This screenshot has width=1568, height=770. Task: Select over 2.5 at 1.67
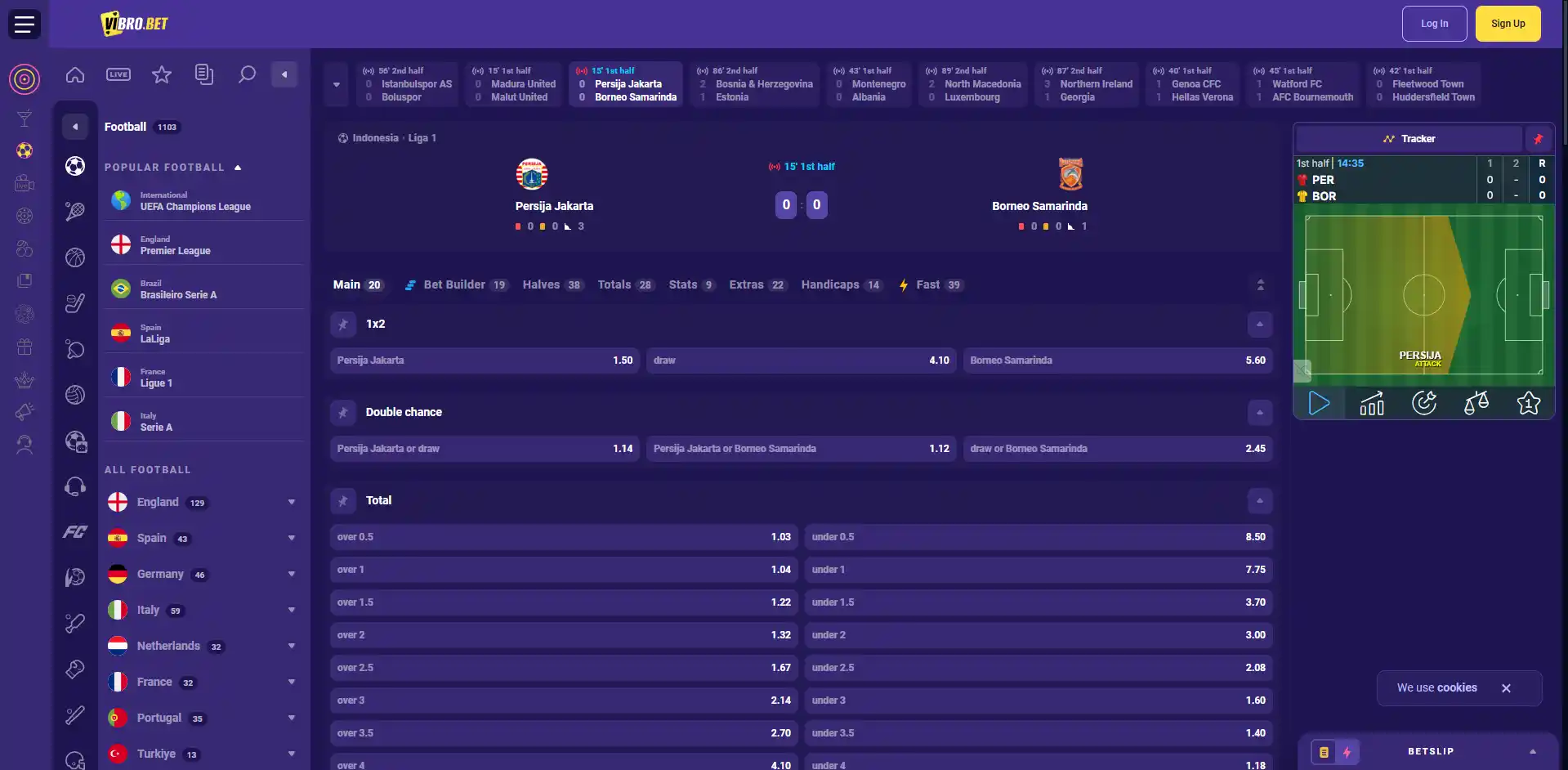pos(564,668)
